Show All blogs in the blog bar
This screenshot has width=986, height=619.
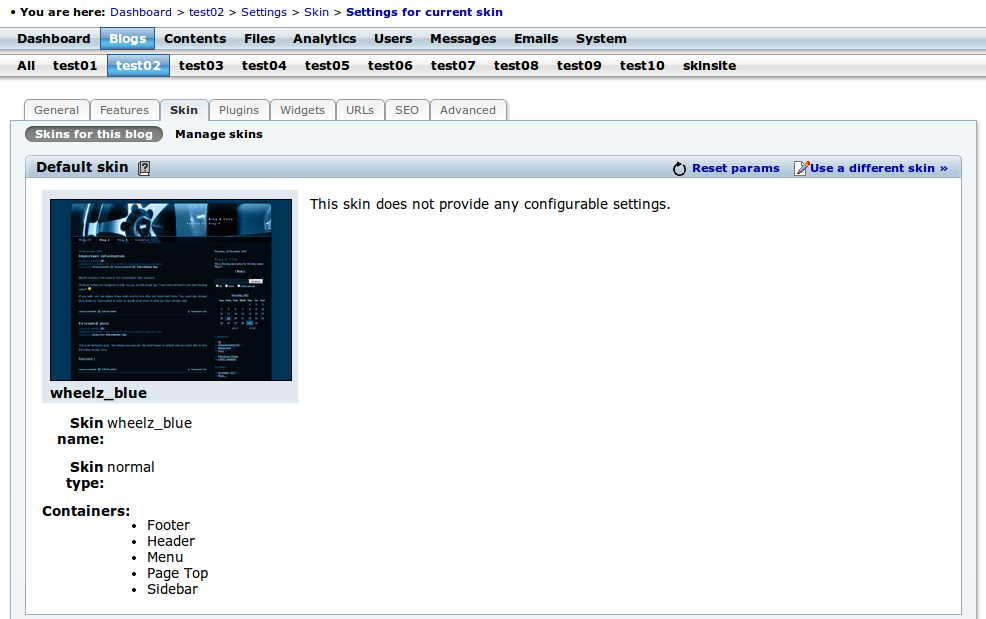click(x=26, y=65)
